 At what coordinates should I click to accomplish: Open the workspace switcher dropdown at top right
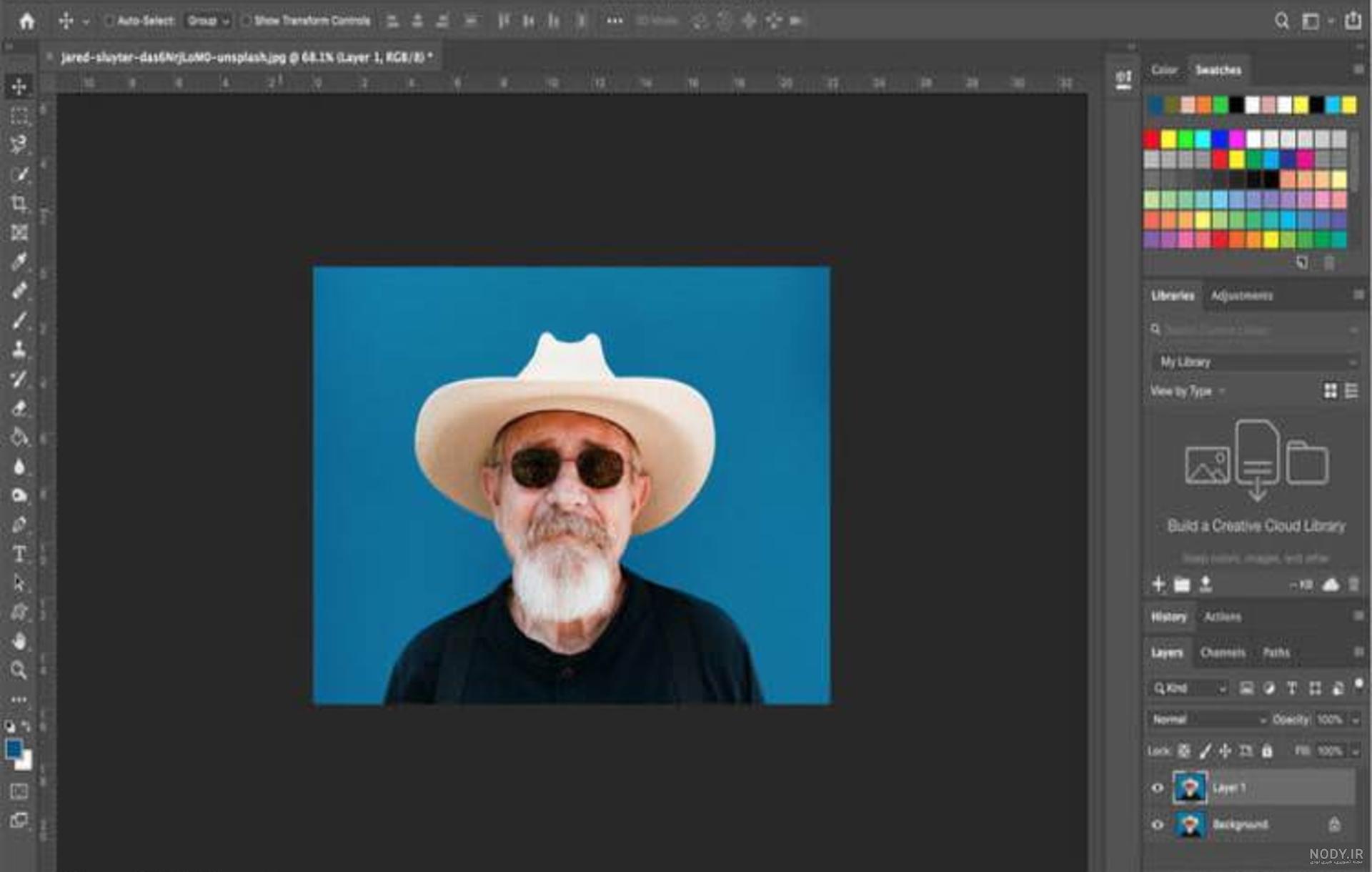pos(1316,21)
